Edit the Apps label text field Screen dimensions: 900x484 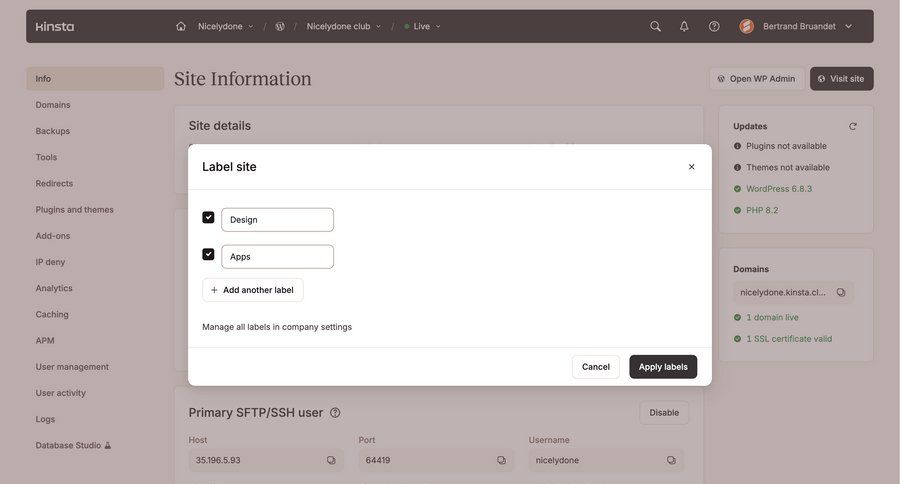(x=277, y=257)
